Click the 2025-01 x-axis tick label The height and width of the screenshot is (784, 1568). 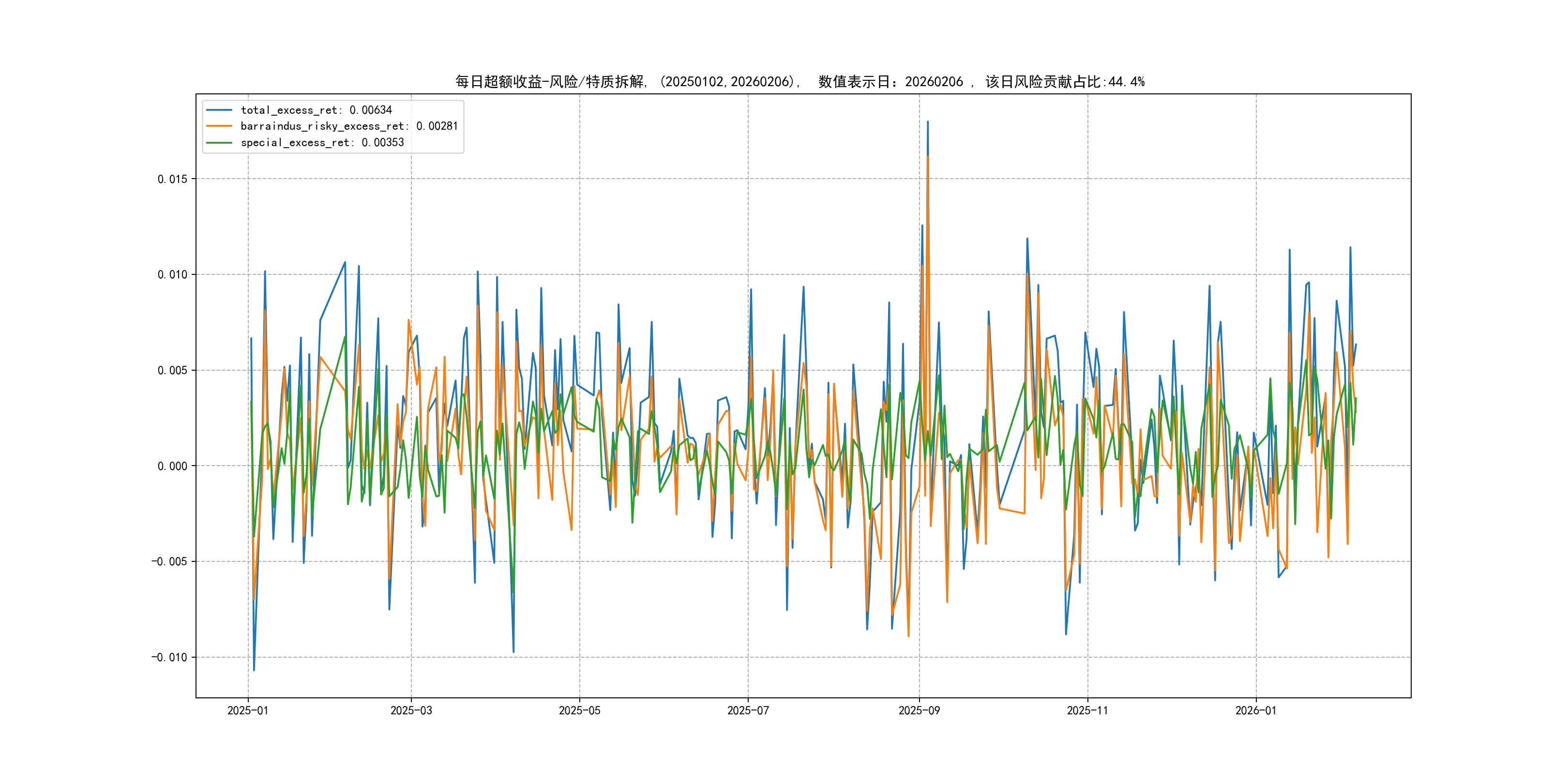click(248, 710)
